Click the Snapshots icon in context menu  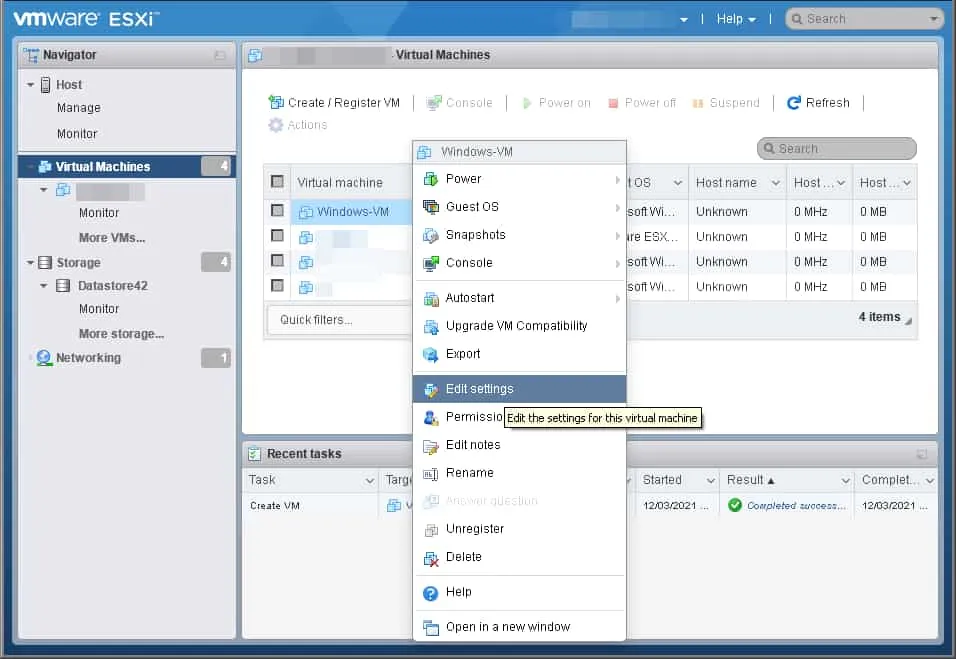[x=431, y=235]
